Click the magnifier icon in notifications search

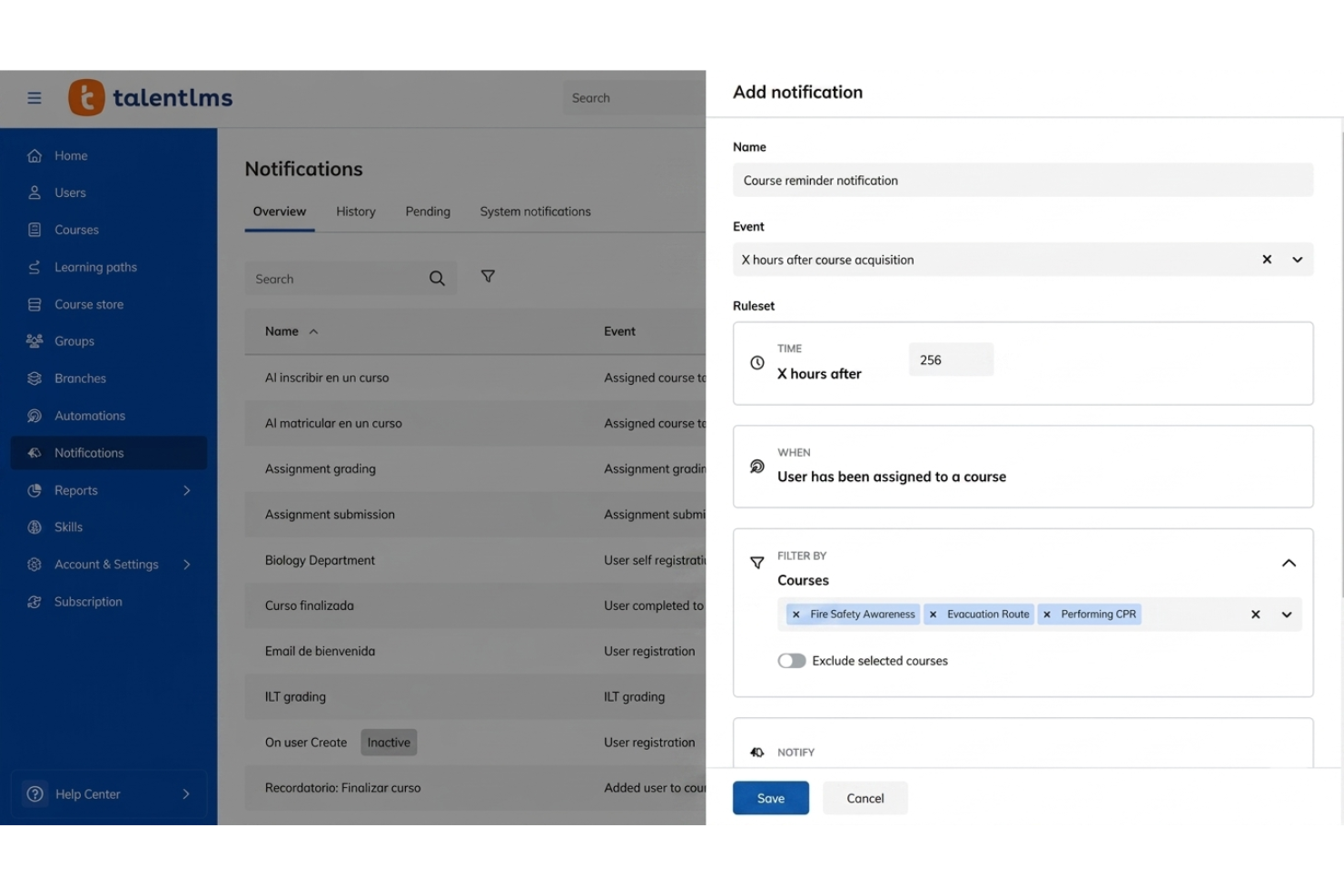pyautogui.click(x=437, y=279)
